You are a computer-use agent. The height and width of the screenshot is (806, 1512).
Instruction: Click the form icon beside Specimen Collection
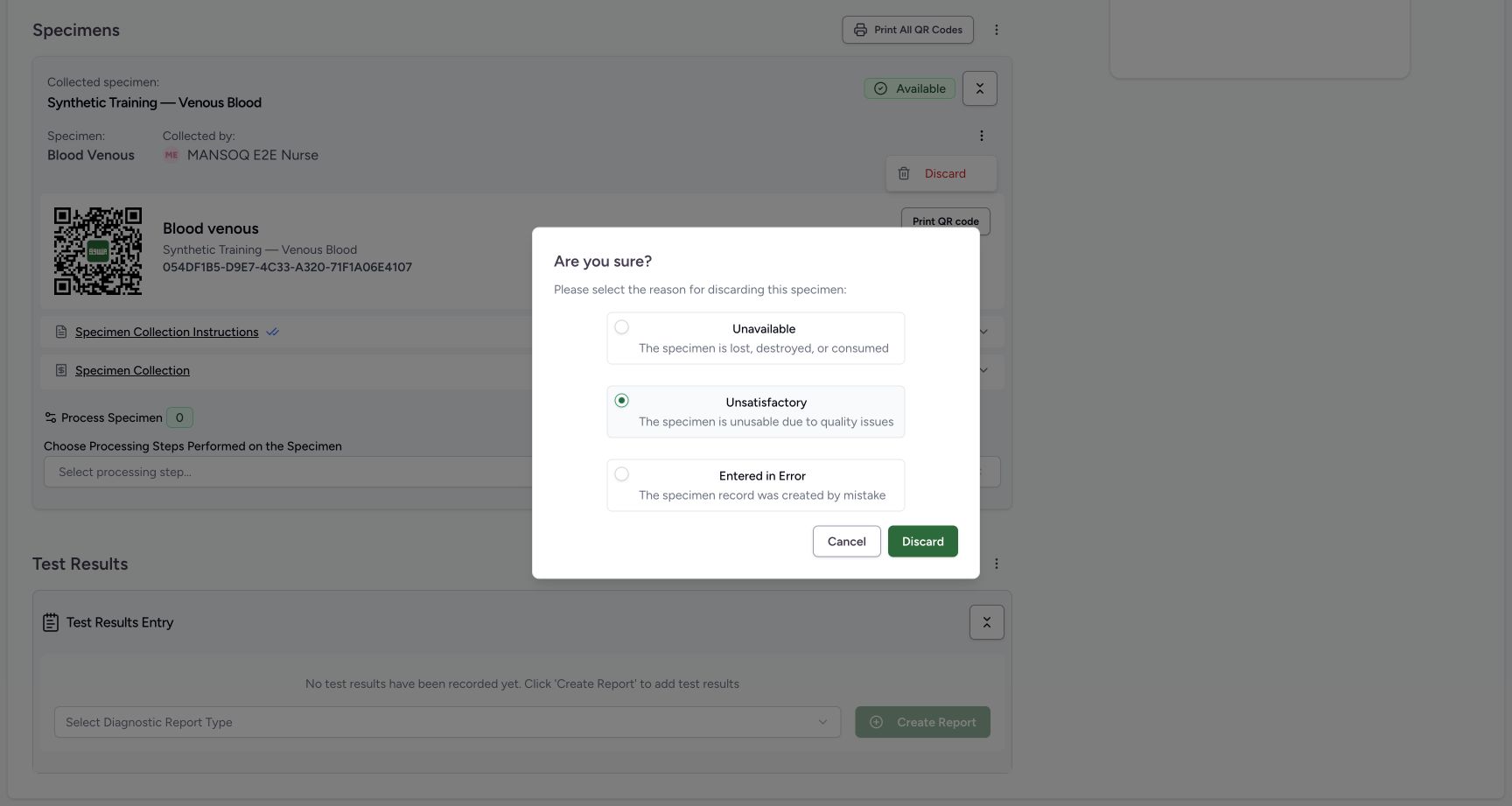coord(60,370)
